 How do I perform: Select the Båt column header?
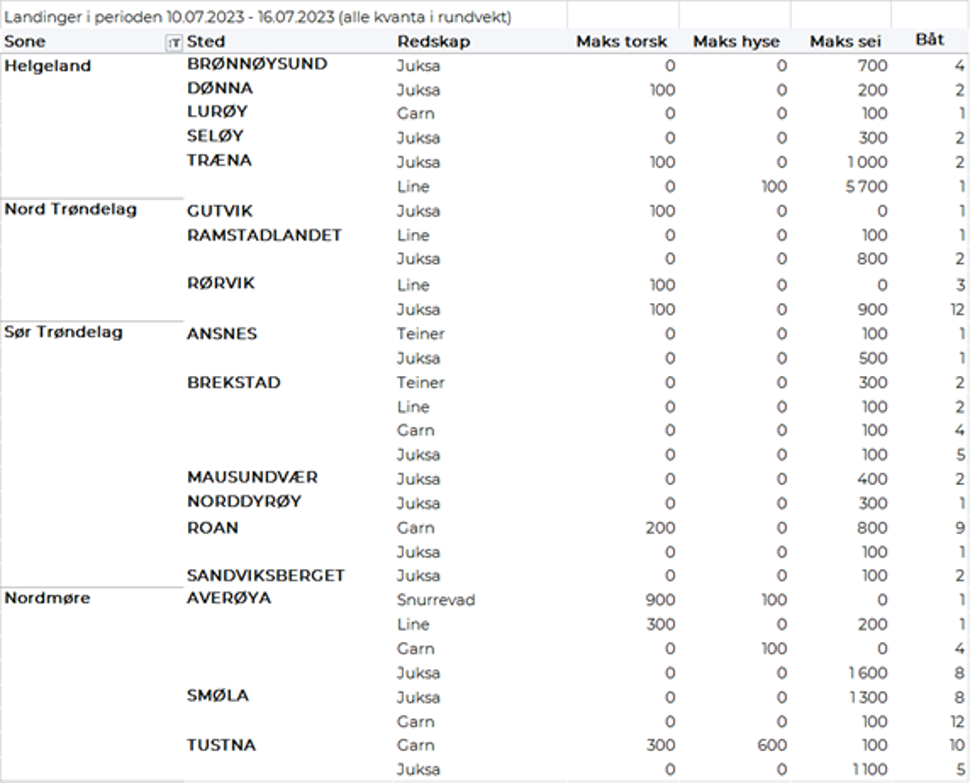coord(929,41)
